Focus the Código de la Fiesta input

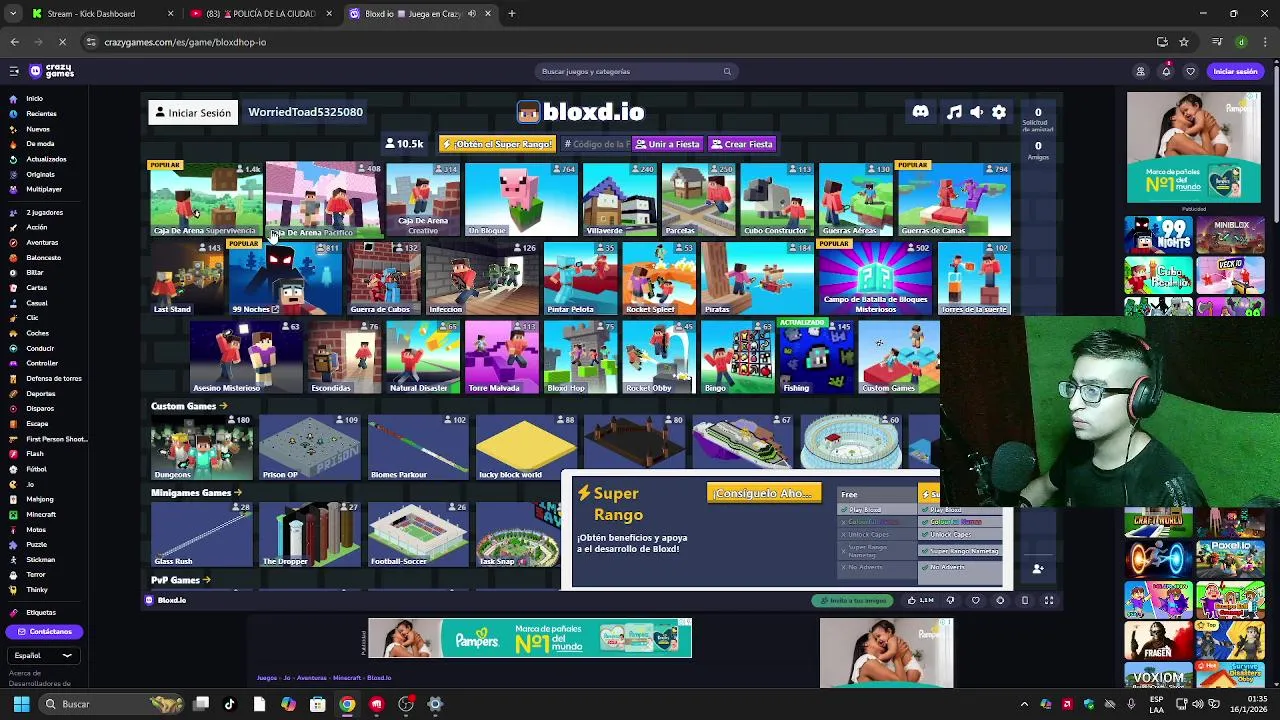click(595, 144)
